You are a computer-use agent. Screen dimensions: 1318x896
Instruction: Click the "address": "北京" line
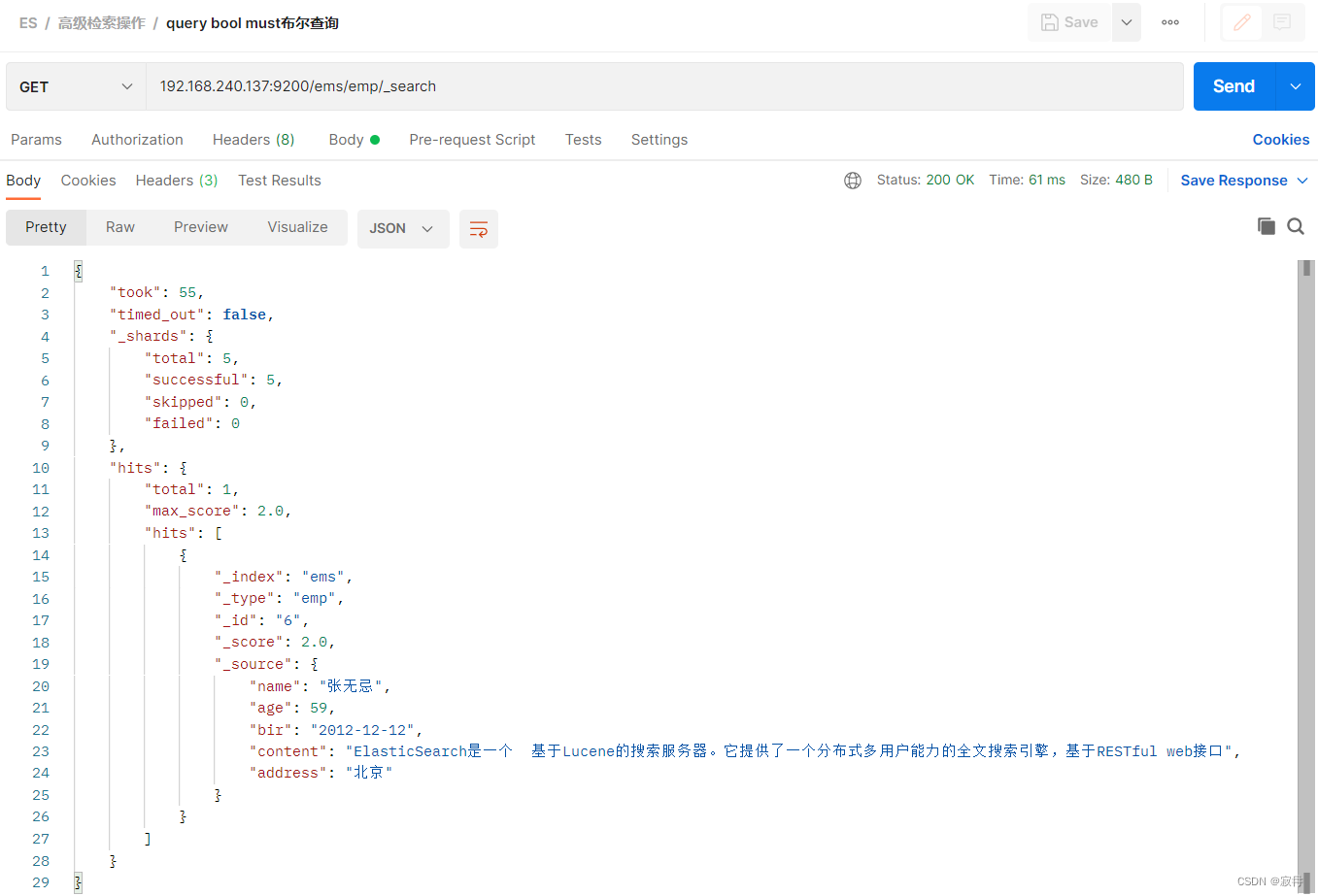click(321, 773)
